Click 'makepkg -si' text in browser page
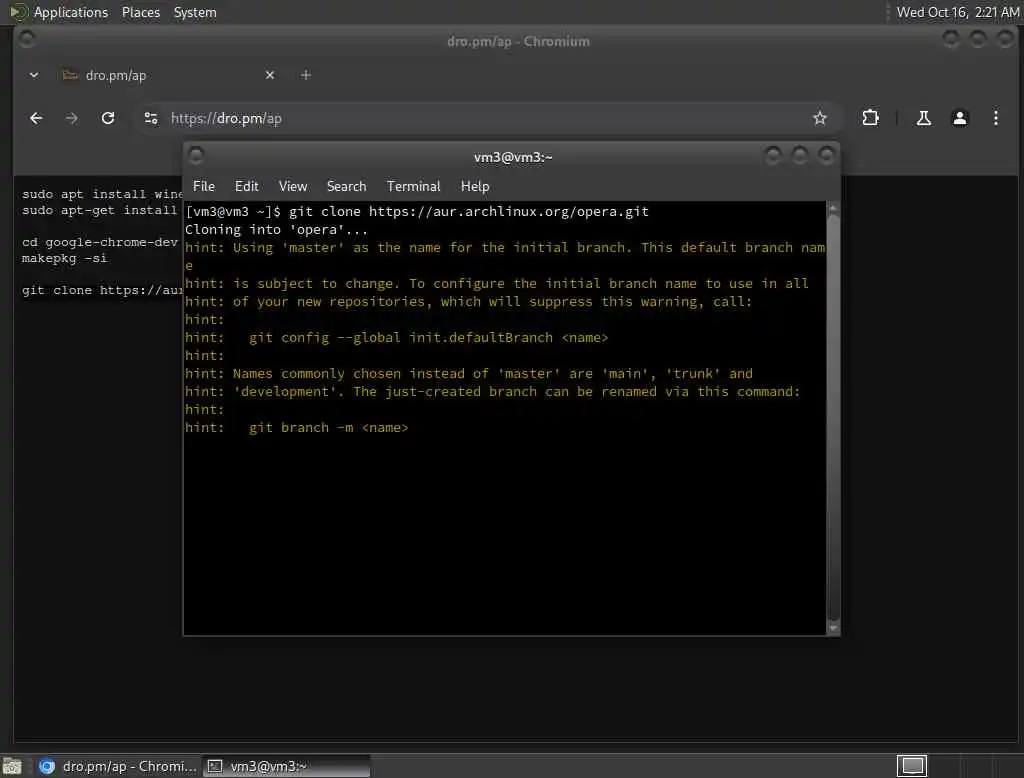This screenshot has height=778, width=1024. (x=64, y=258)
